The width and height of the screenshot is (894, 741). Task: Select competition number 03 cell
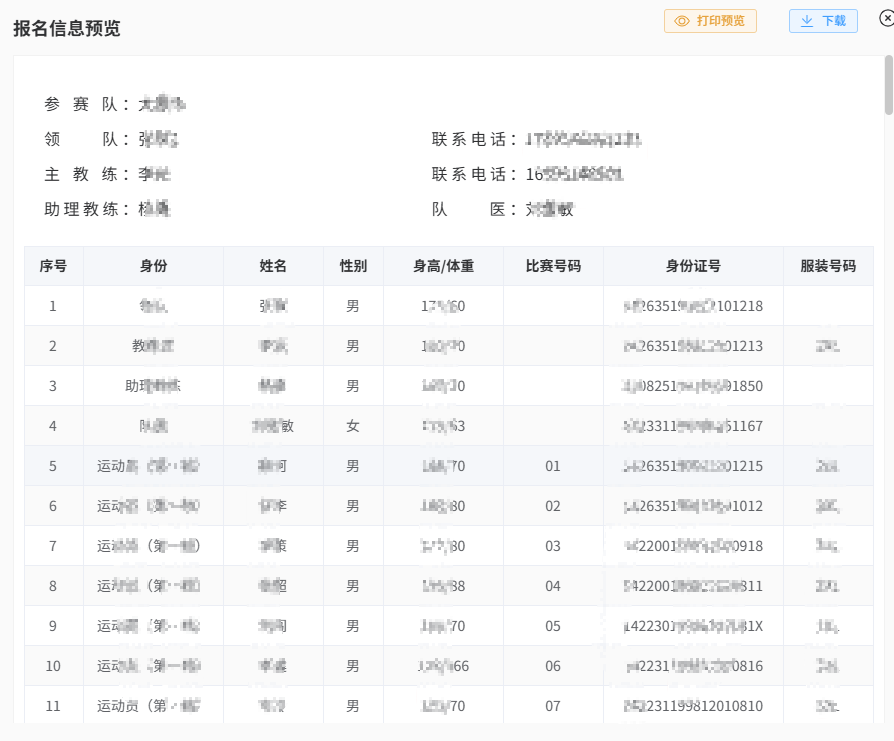coord(553,546)
